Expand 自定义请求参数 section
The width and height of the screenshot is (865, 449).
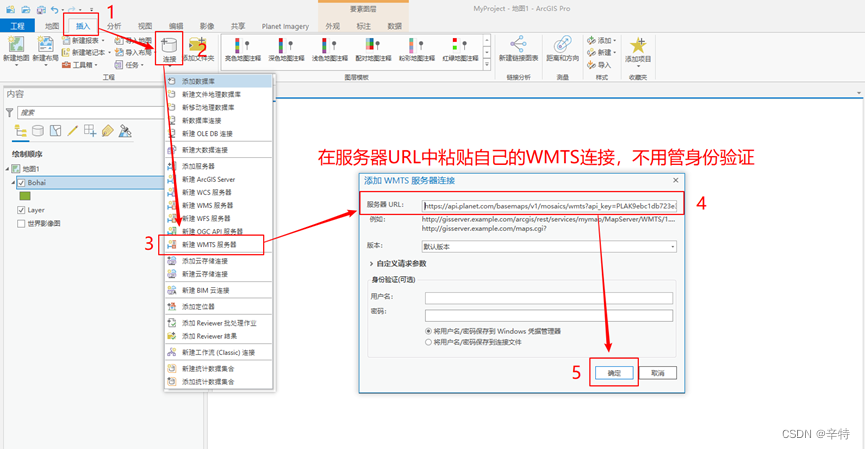point(371,264)
